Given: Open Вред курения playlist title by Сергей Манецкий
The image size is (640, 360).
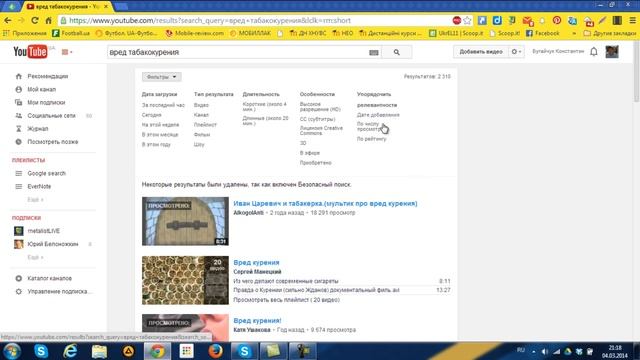Looking at the screenshot, I should [x=256, y=262].
